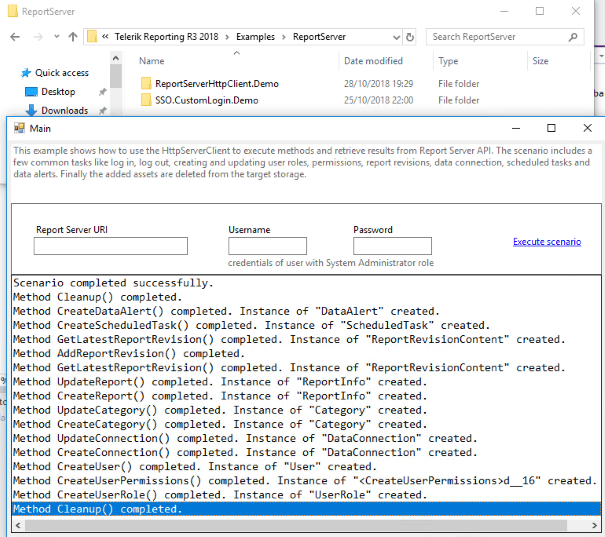Image resolution: width=605 pixels, height=537 pixels.
Task: Open Quick access in navigation pane
Action: (x=62, y=73)
